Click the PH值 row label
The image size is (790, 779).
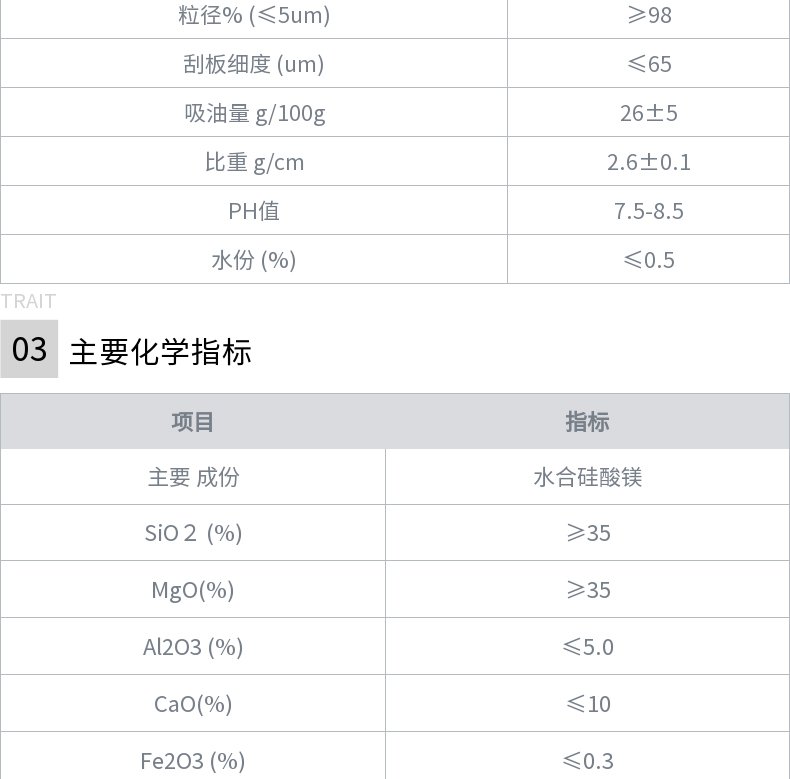click(x=254, y=211)
